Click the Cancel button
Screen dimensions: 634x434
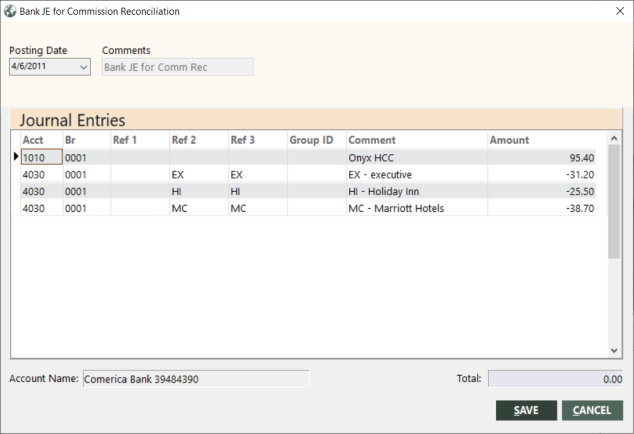click(592, 411)
